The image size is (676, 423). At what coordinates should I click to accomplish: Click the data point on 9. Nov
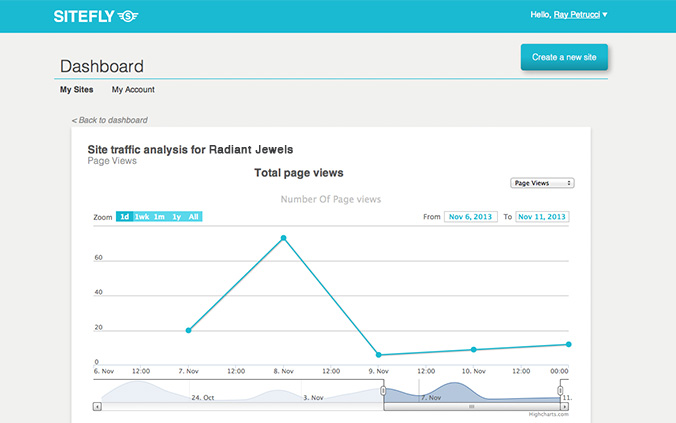click(379, 355)
